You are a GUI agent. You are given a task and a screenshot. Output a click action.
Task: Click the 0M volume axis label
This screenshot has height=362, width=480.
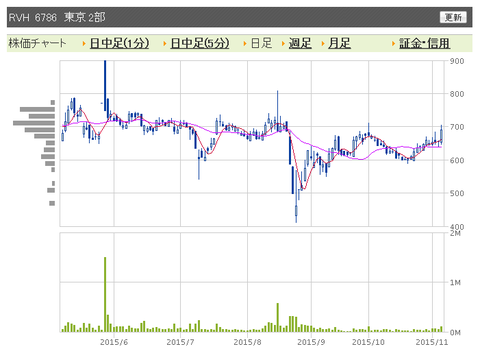coord(455,332)
